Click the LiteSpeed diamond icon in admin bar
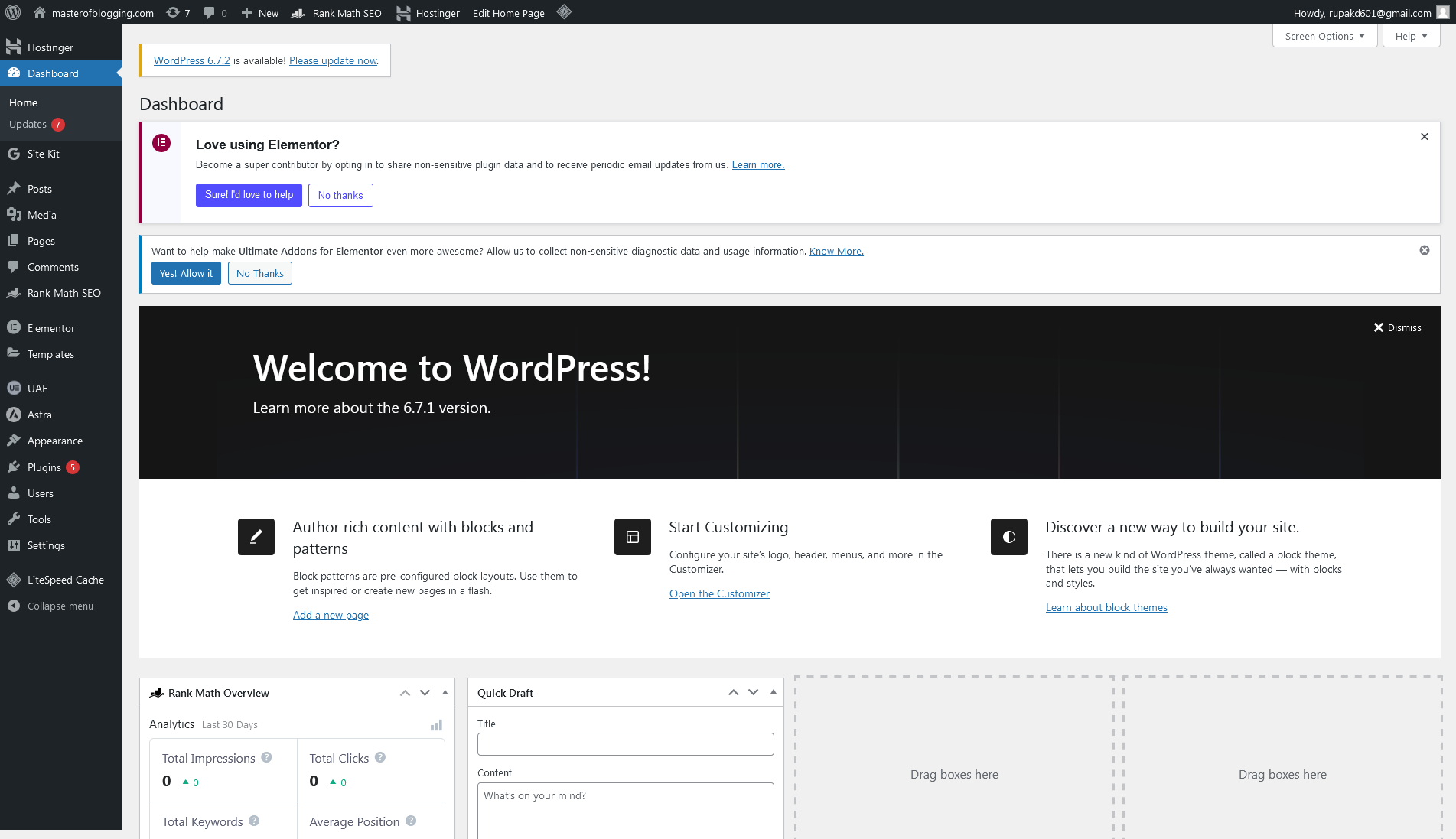This screenshot has height=839, width=1456. [x=564, y=11]
